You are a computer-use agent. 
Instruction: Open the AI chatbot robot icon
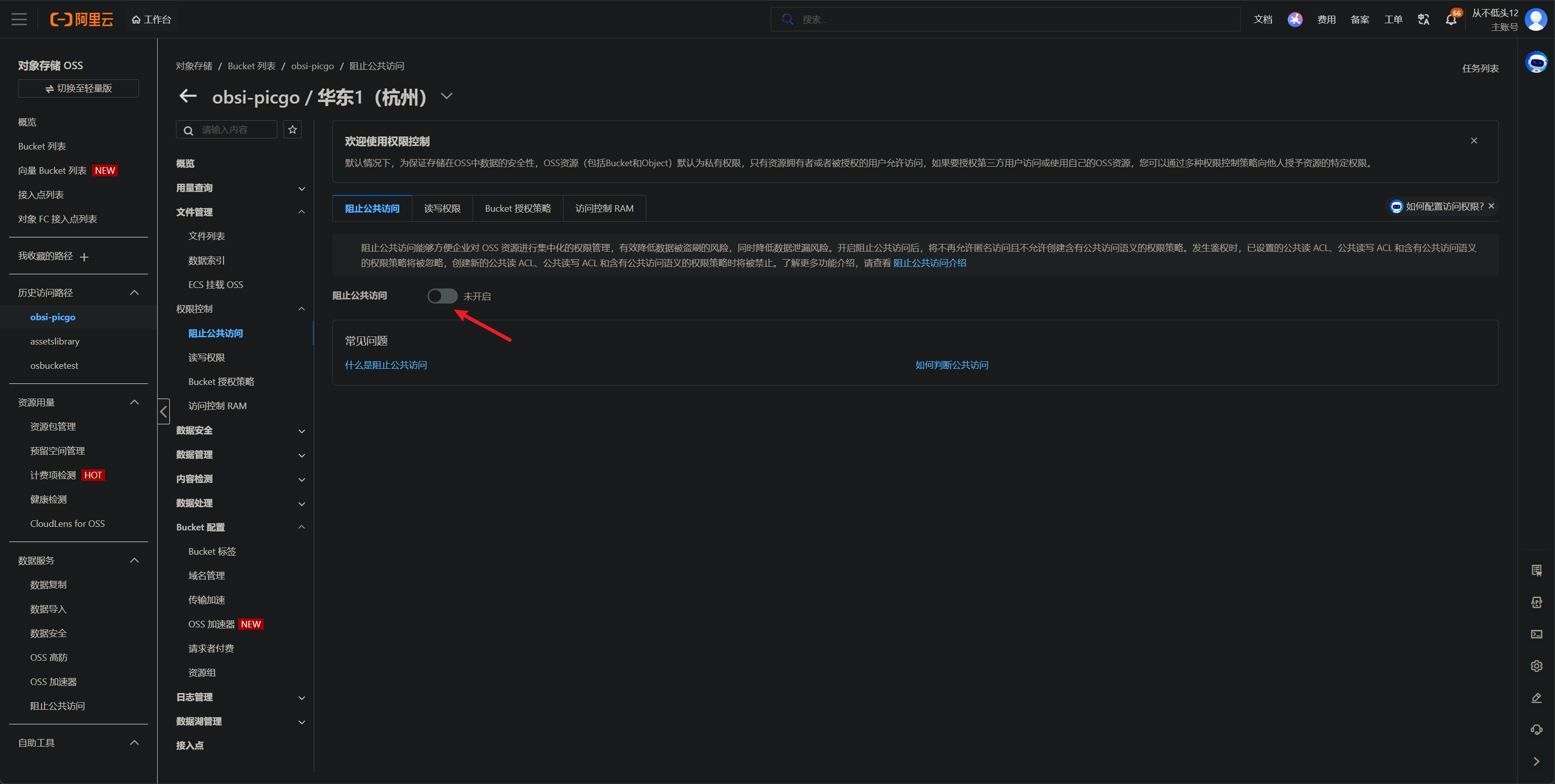click(x=1536, y=62)
